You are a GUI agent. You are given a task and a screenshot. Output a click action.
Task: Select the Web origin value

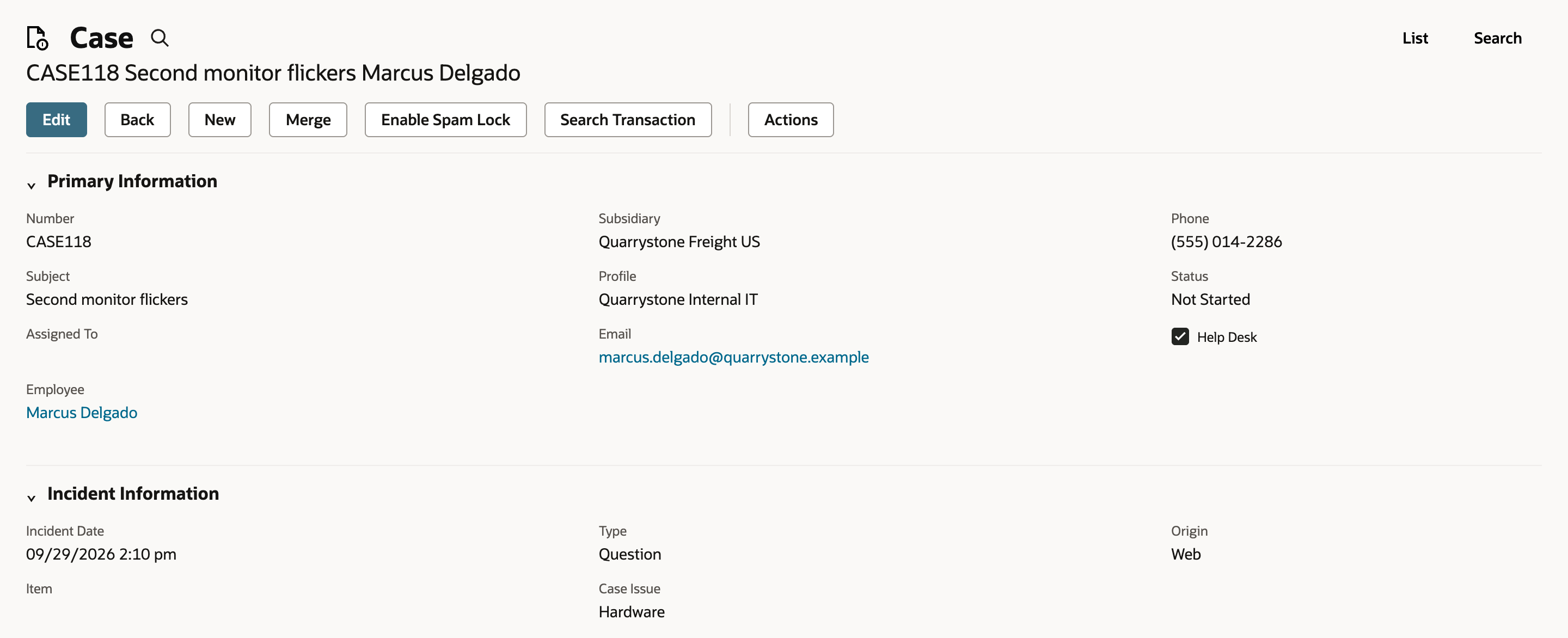click(x=1186, y=554)
